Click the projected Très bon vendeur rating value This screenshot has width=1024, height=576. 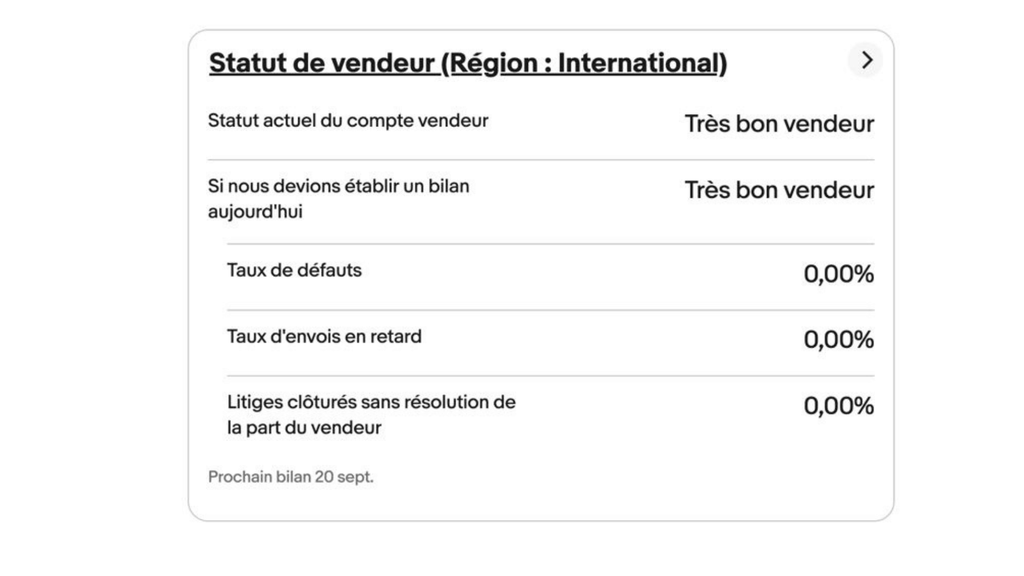click(x=779, y=190)
